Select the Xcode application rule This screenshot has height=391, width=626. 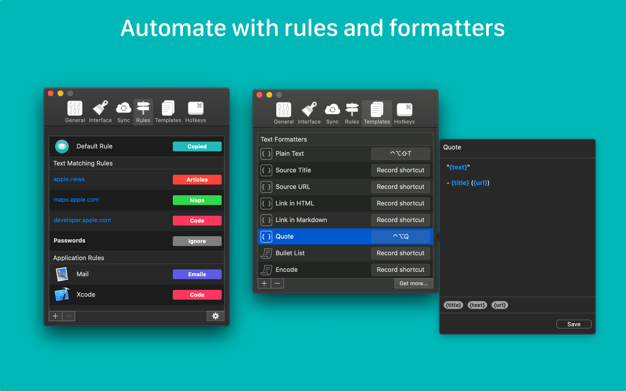click(x=137, y=294)
